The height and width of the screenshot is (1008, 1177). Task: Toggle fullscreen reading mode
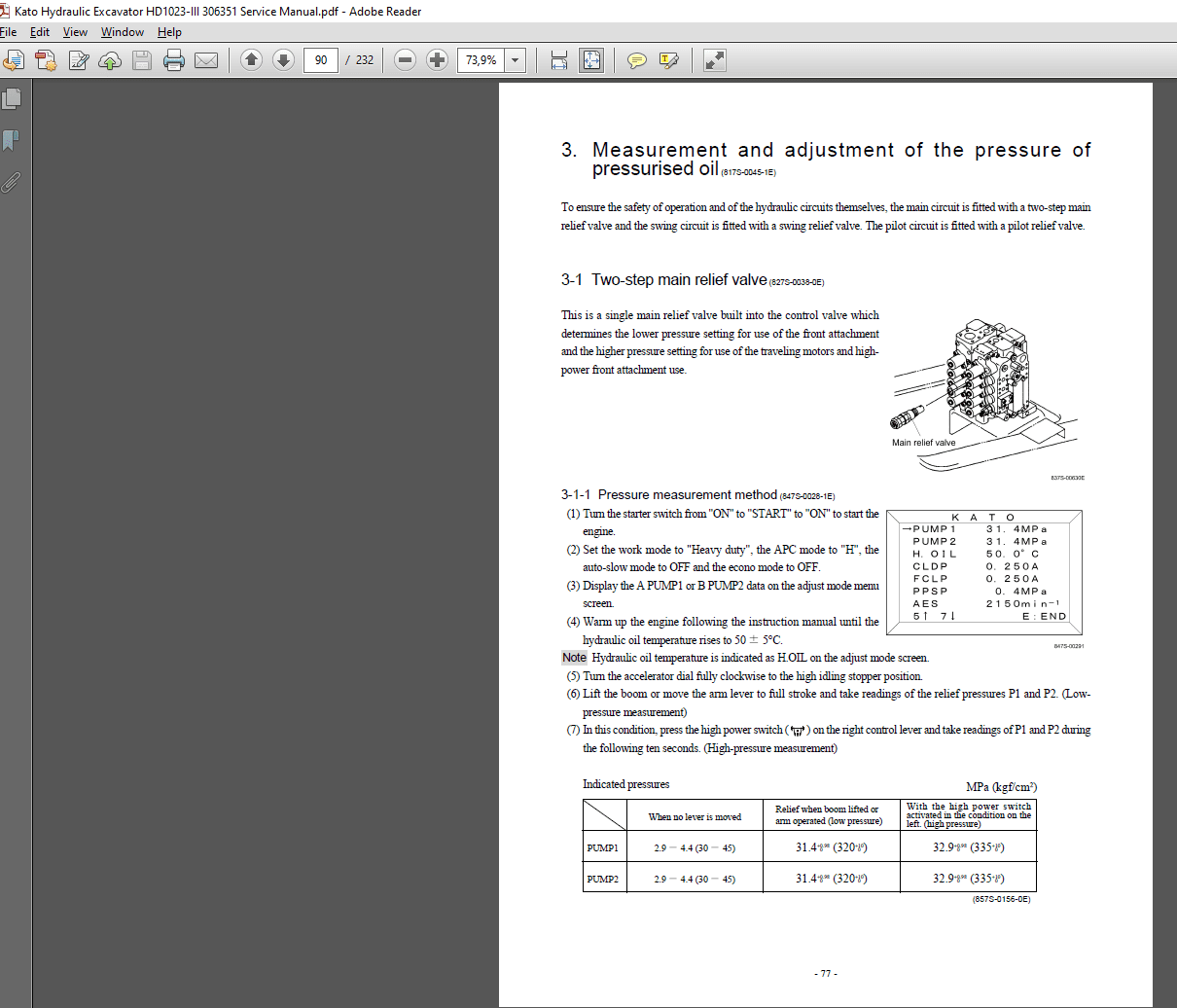[x=714, y=59]
